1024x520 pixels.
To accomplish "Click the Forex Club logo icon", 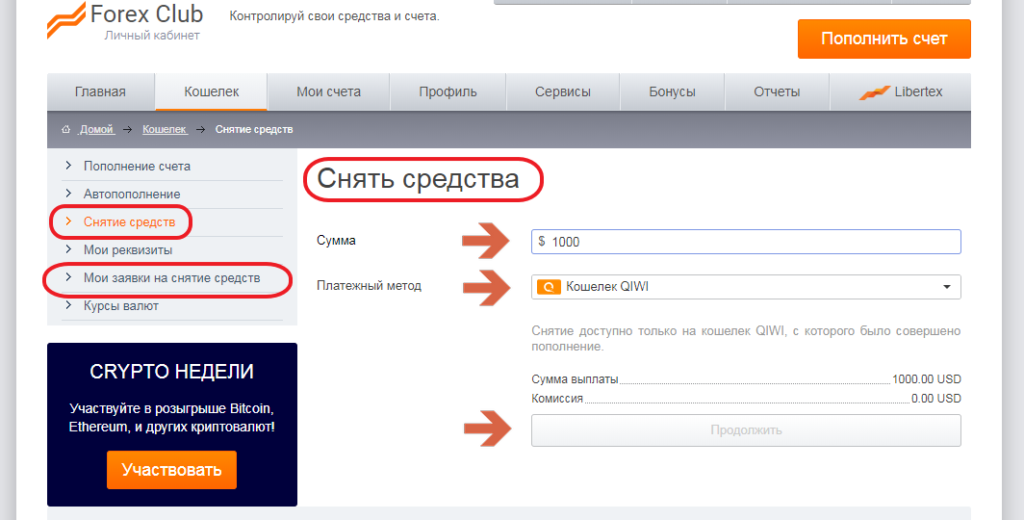I will click(x=67, y=20).
